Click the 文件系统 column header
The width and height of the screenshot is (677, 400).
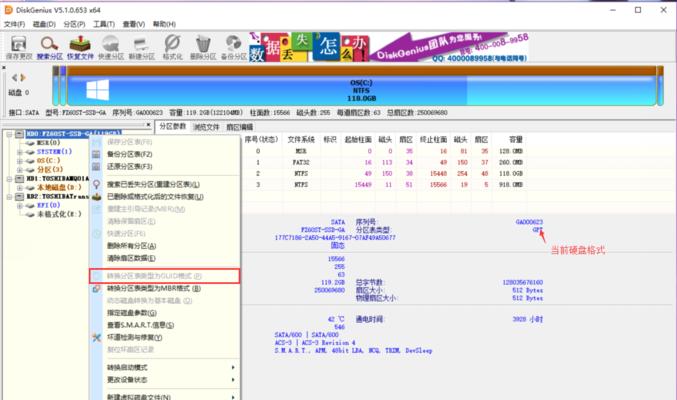coord(301,140)
